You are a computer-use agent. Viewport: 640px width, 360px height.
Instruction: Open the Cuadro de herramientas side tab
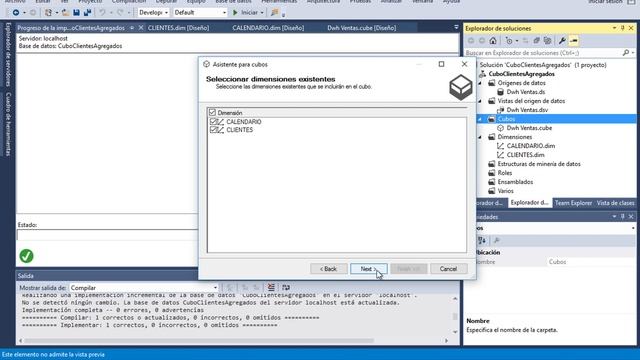[8, 124]
